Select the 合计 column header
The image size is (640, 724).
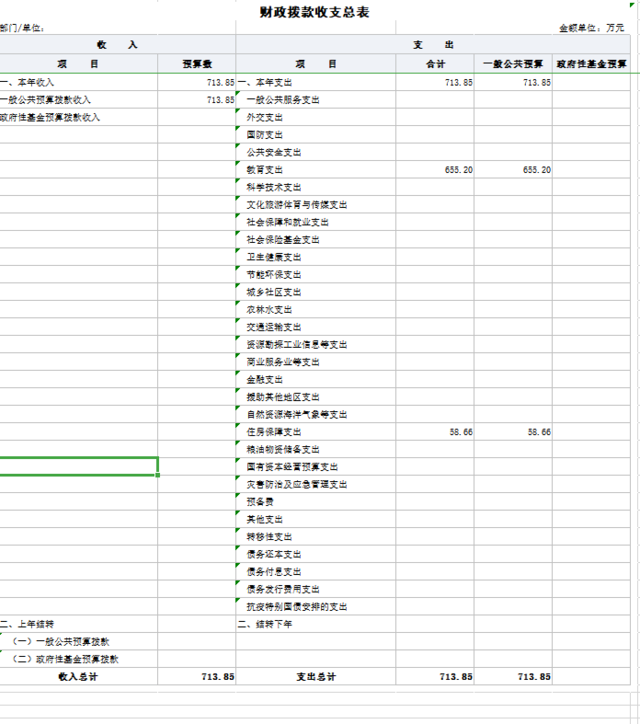click(435, 64)
